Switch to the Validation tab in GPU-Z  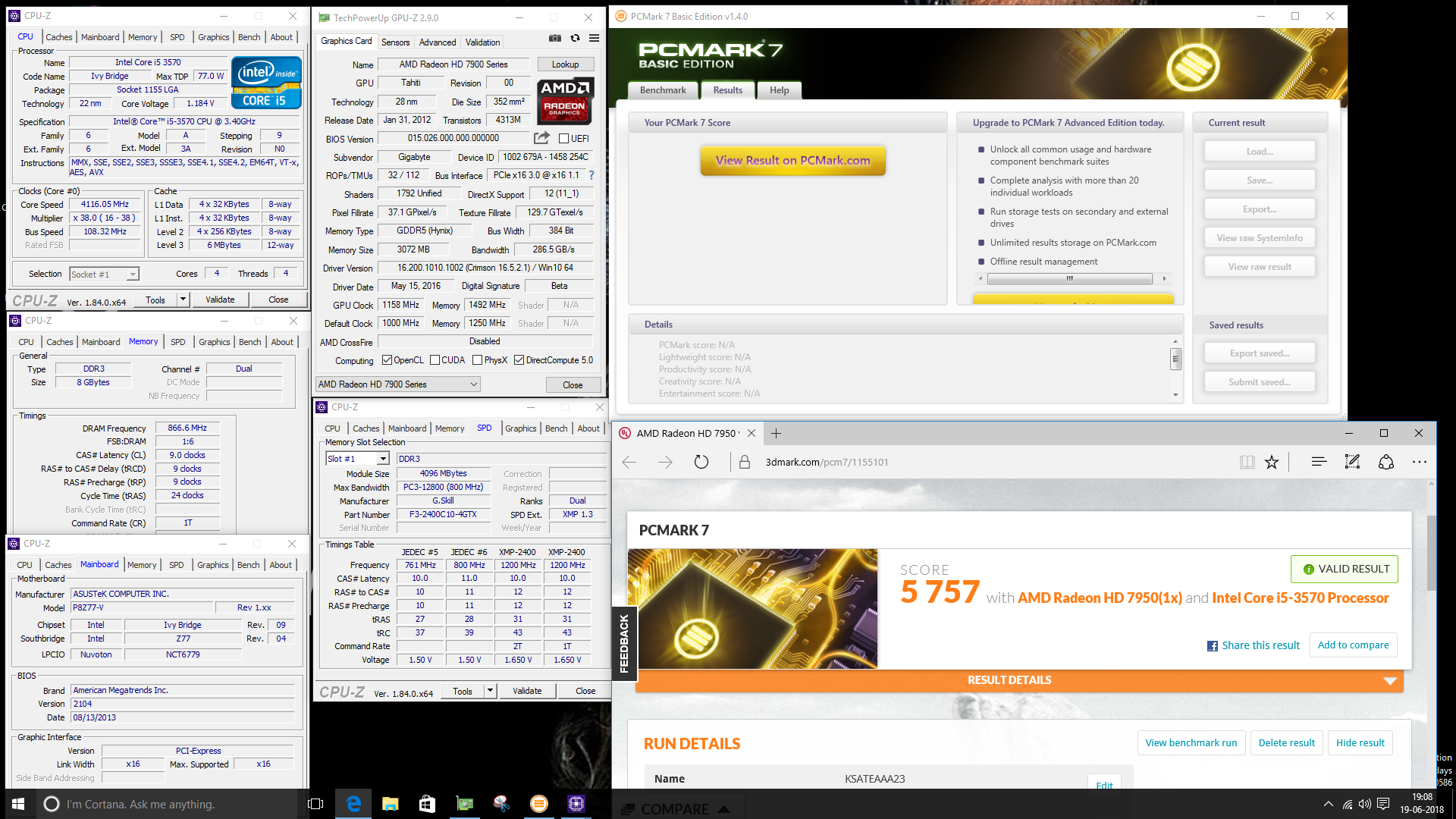482,42
